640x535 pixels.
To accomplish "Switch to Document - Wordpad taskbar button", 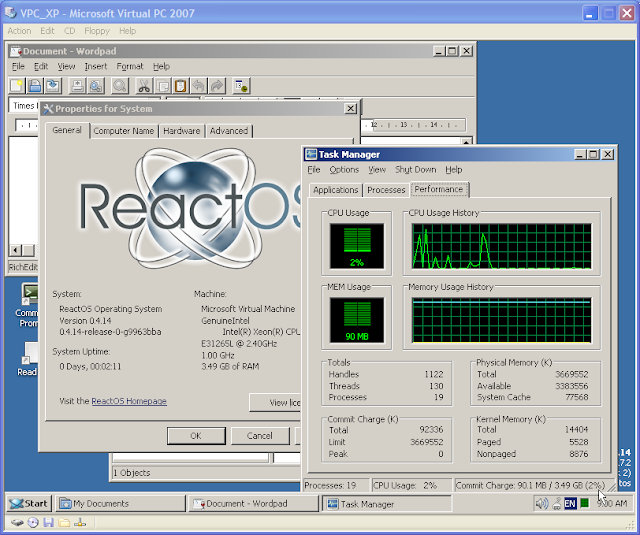I will click(253, 504).
